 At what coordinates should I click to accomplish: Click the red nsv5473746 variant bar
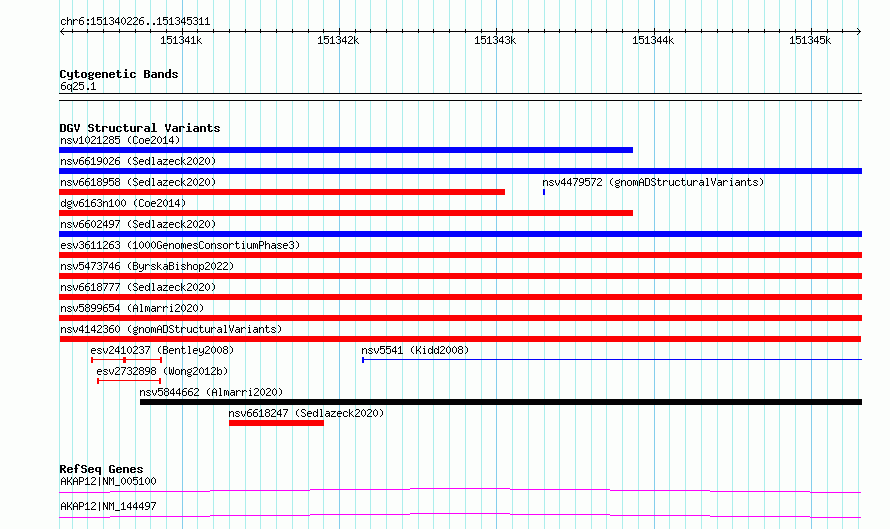460,276
